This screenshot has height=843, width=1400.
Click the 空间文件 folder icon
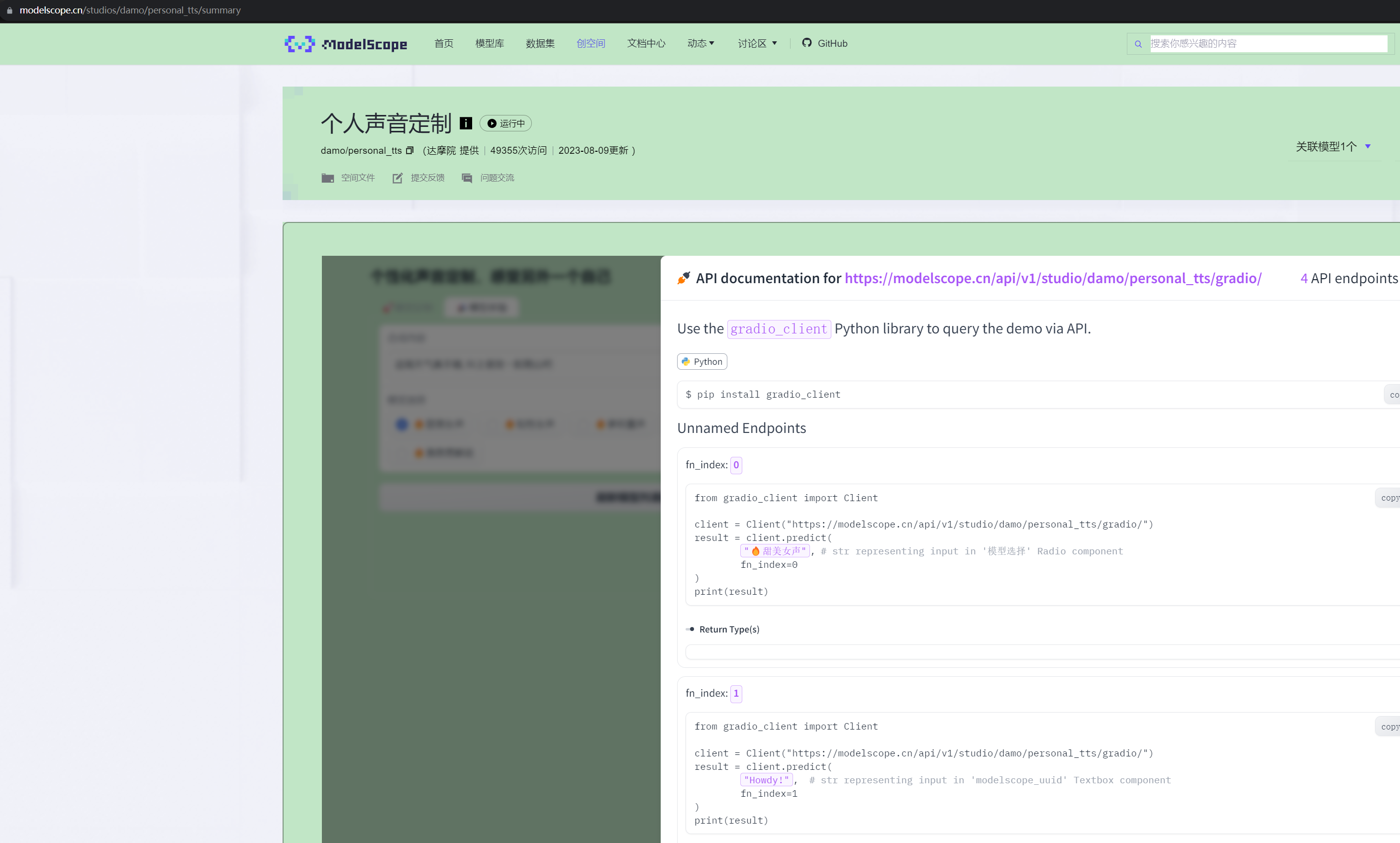pos(328,178)
